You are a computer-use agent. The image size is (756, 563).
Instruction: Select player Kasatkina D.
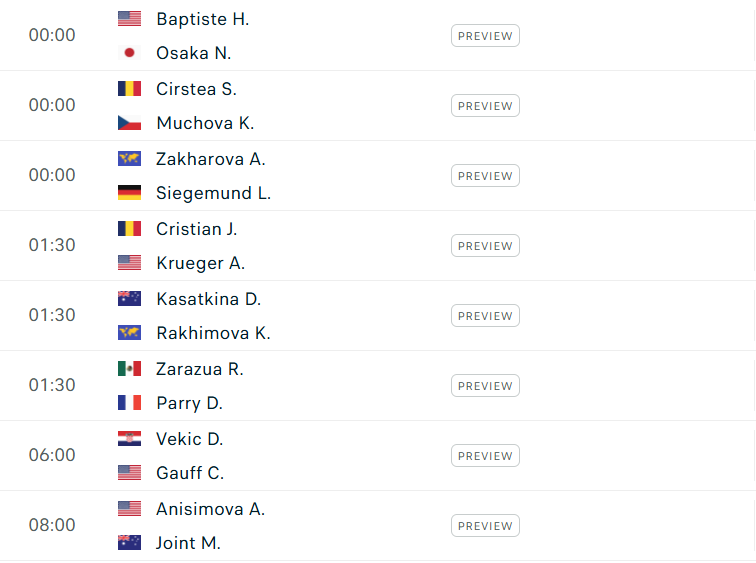[x=208, y=299]
